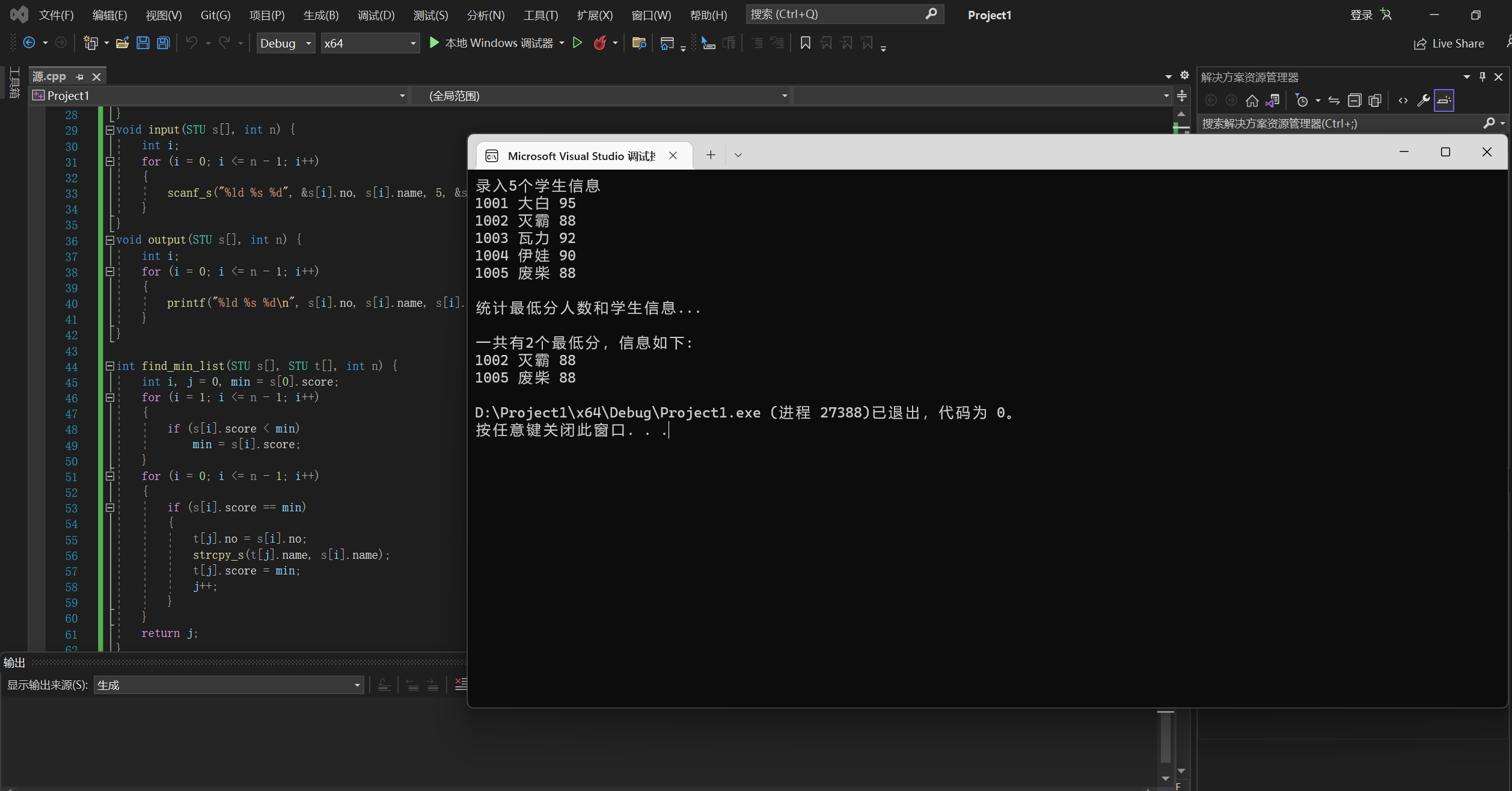Collapse the find_min_list function at line 44
1512x791 pixels.
(110, 366)
